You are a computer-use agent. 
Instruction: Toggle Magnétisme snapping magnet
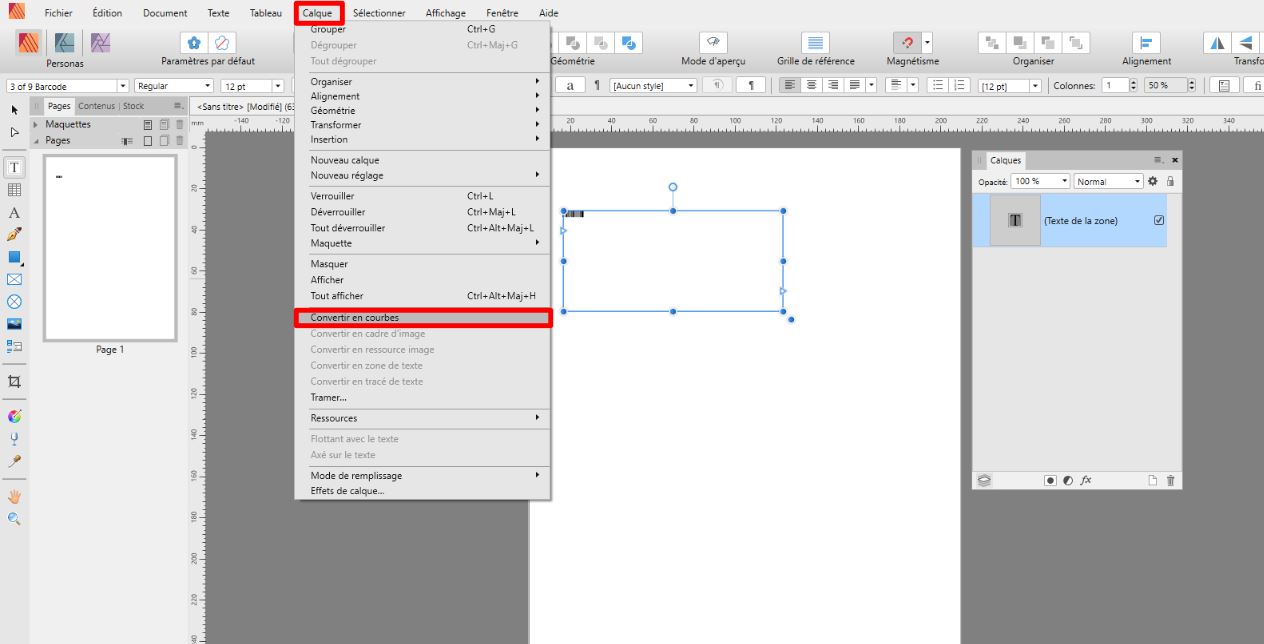(x=906, y=42)
